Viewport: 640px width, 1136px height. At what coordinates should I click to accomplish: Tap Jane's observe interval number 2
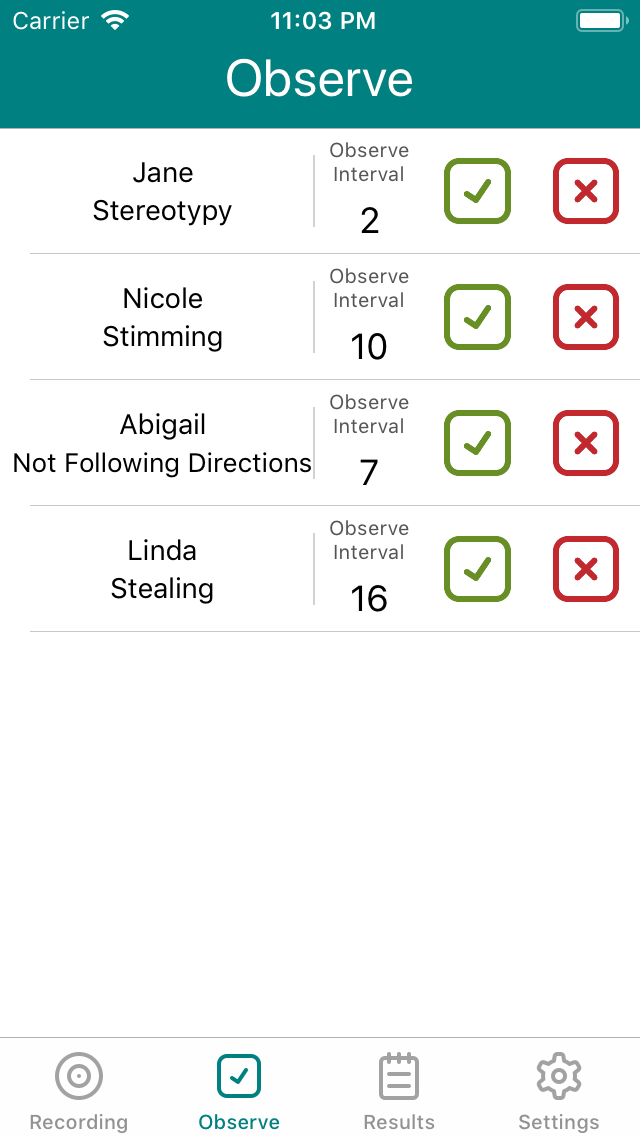[x=369, y=221]
